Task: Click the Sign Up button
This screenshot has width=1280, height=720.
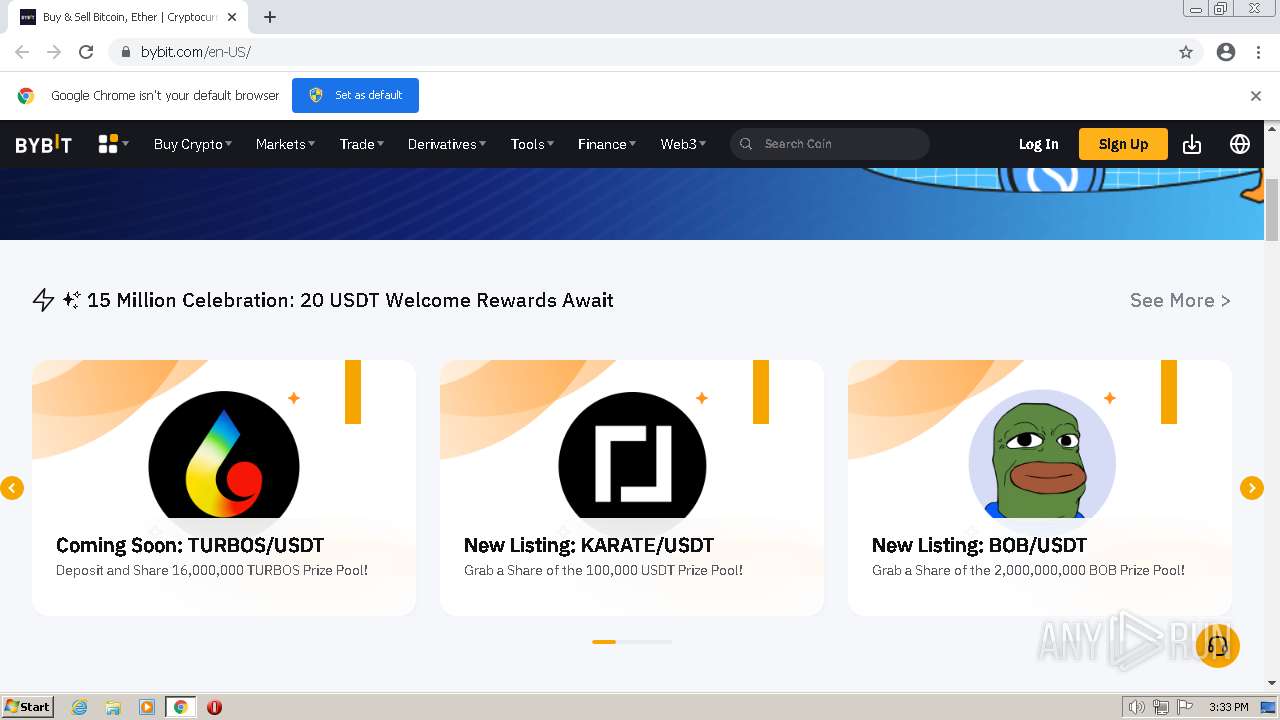Action: pos(1123,144)
